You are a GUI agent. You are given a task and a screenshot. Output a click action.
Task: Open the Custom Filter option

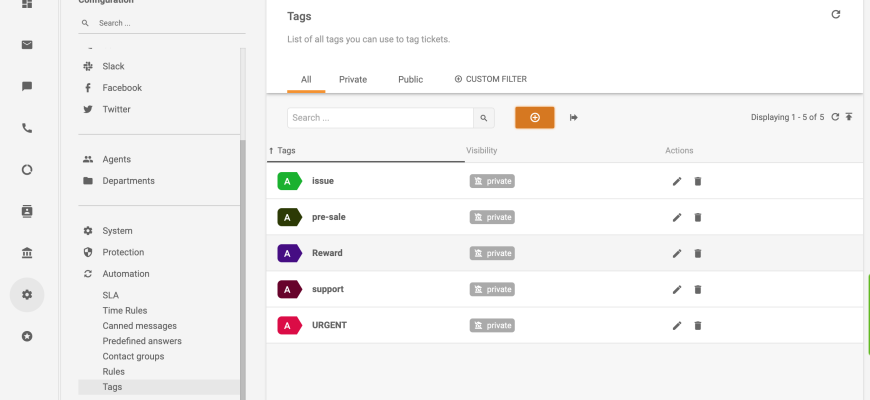490,79
